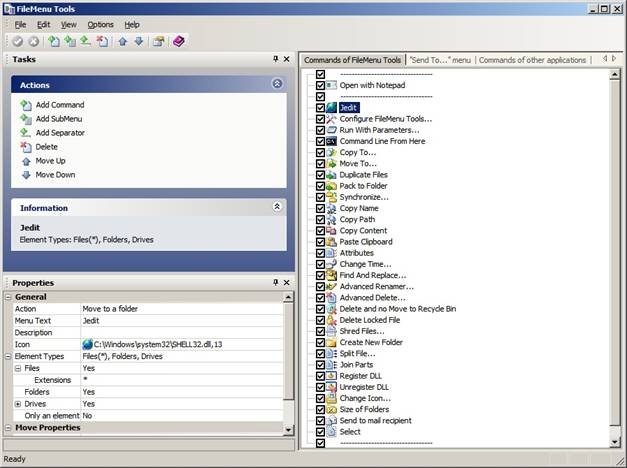Image resolution: width=627 pixels, height=468 pixels.
Task: Expand the Drives property node
Action: 18,404
